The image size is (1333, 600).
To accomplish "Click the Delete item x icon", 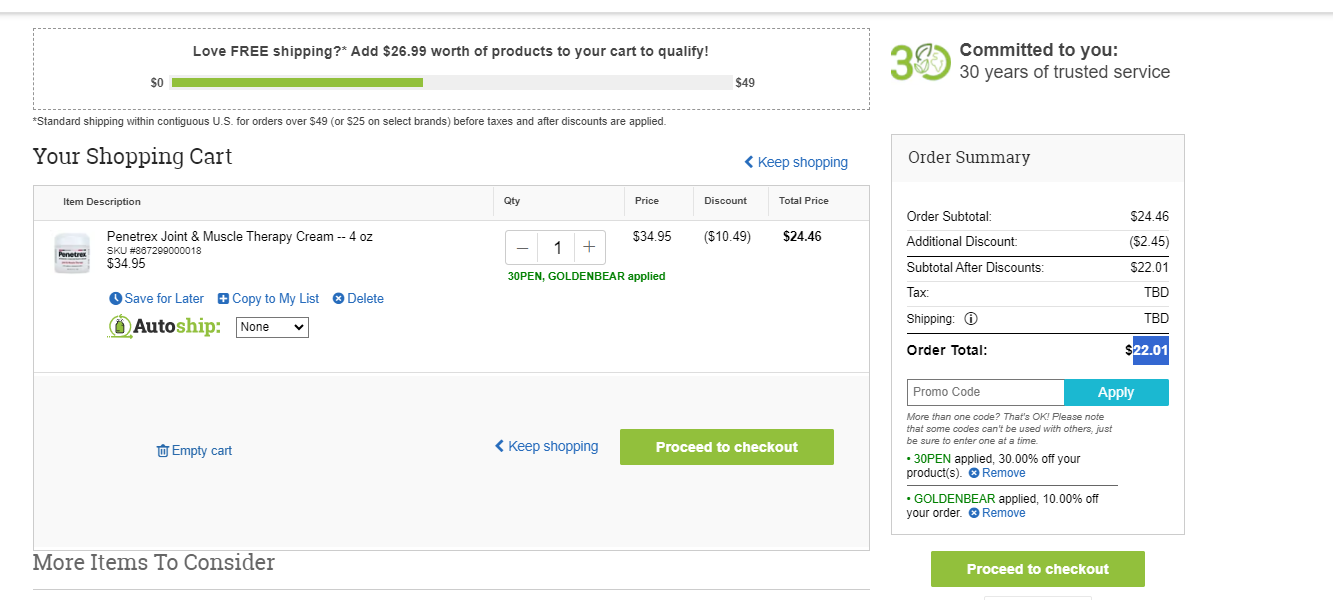I will point(338,299).
